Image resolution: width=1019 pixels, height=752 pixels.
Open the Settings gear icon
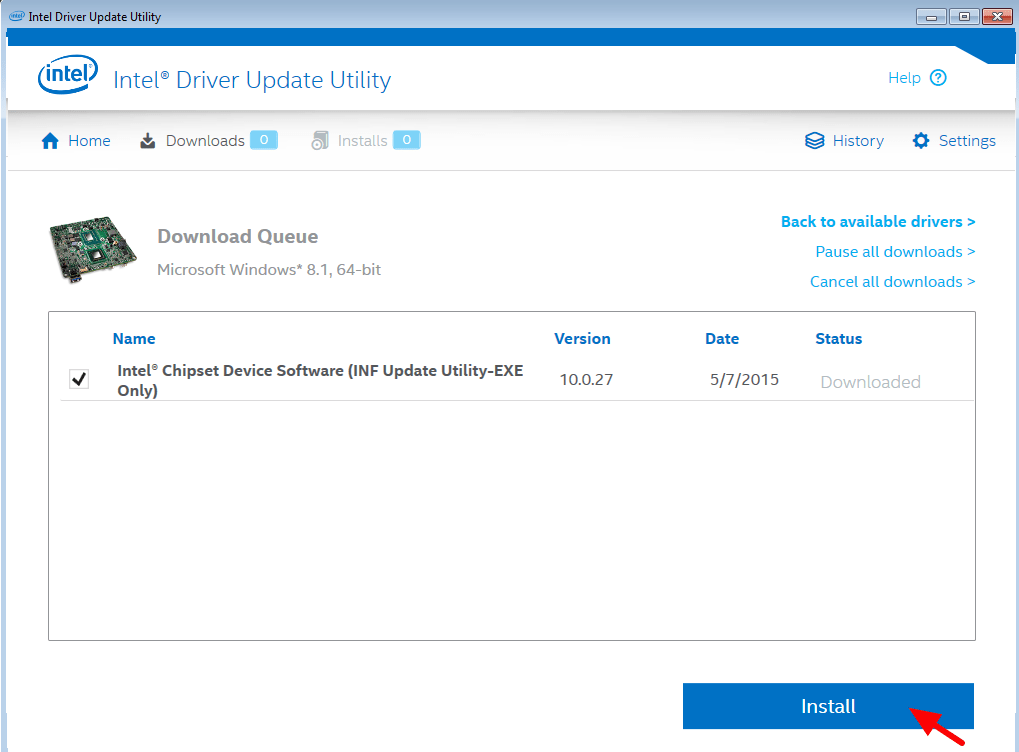(921, 140)
